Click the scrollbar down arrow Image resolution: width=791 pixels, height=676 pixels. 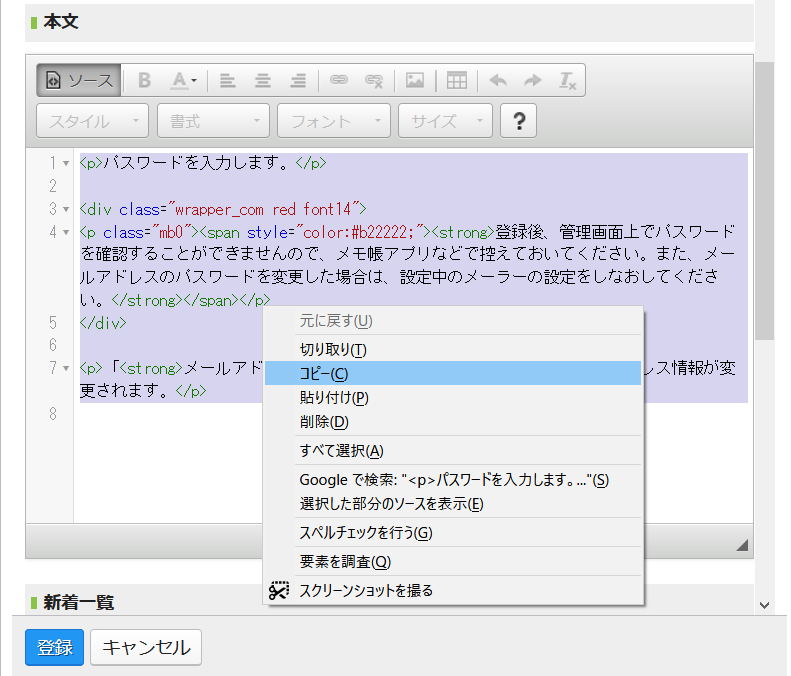pyautogui.click(x=764, y=605)
